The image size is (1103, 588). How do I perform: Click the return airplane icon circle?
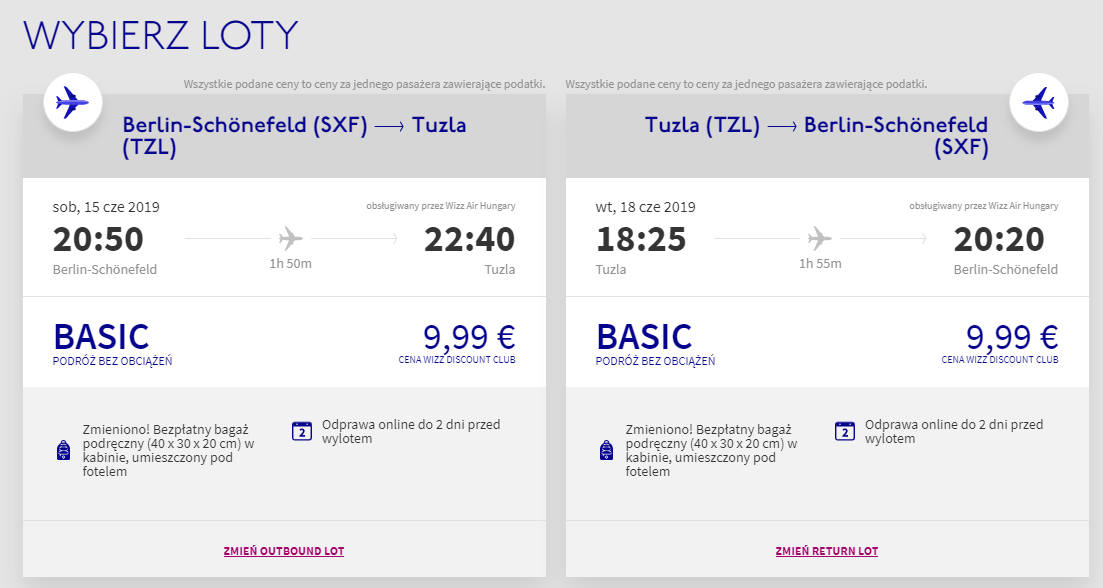pos(1038,104)
